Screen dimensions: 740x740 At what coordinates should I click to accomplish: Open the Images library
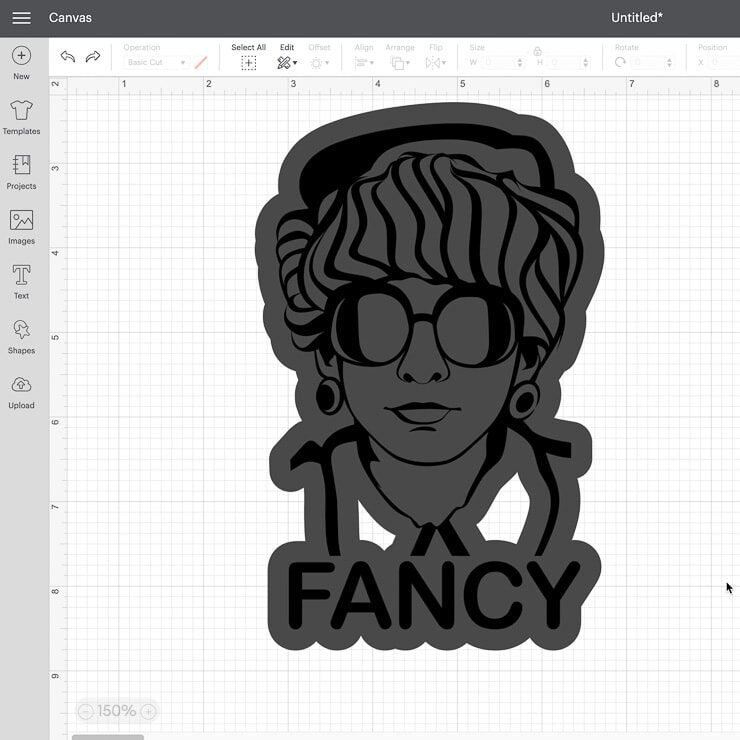tap(21, 227)
